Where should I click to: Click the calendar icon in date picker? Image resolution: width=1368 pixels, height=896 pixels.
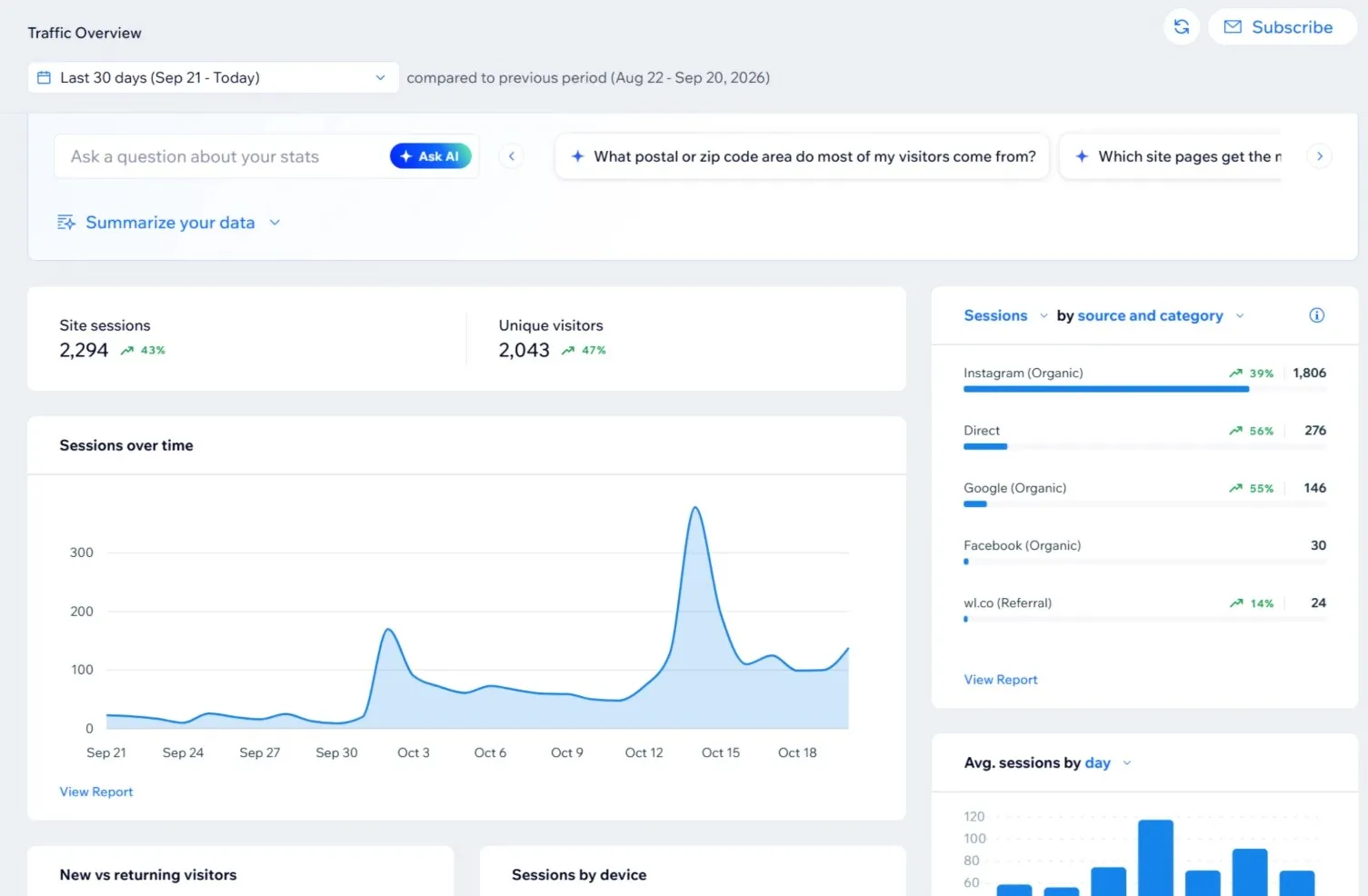coord(44,78)
